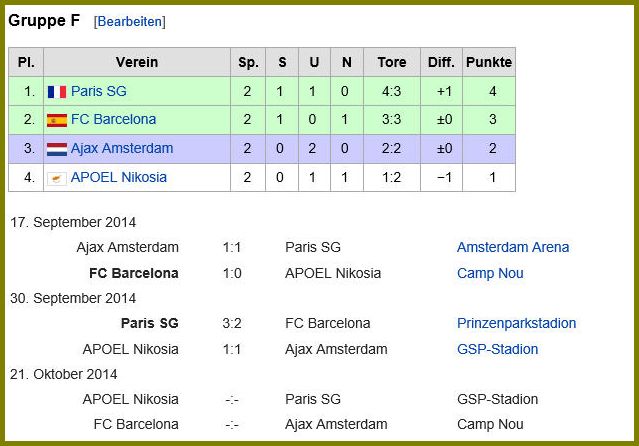This screenshot has height=446, width=639.
Task: Click the Punkte column header
Action: click(x=489, y=62)
